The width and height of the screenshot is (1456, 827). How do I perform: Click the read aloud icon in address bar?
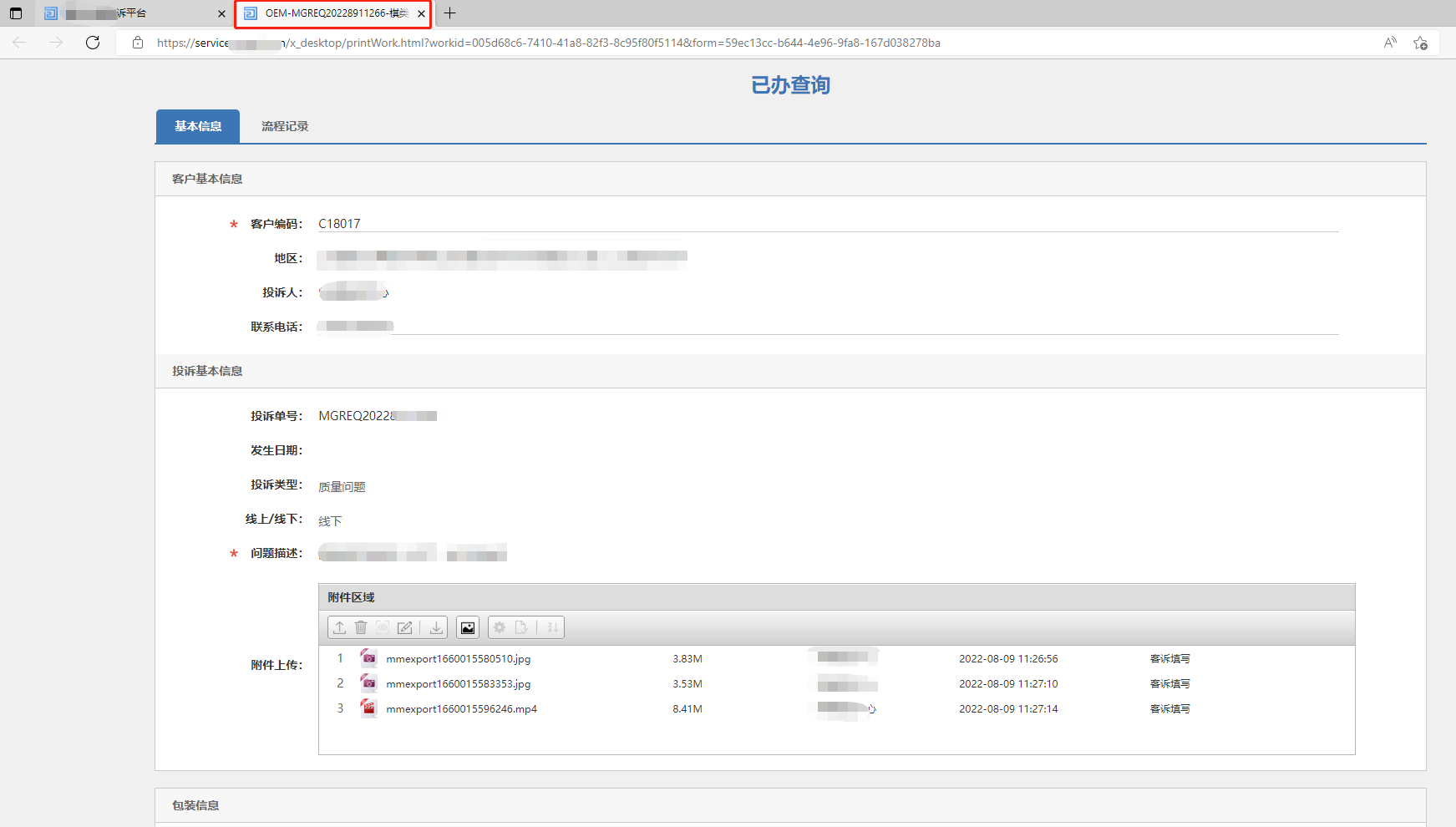[x=1390, y=43]
